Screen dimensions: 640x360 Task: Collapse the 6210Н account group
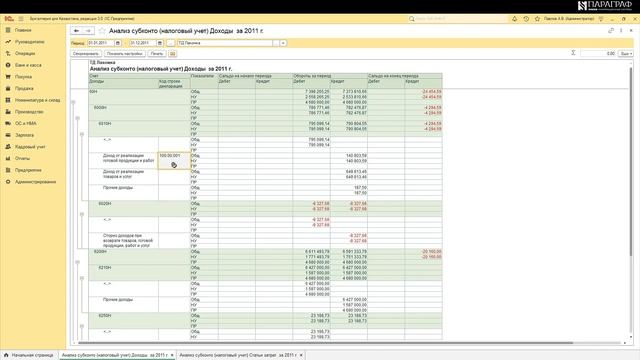coord(82,278)
